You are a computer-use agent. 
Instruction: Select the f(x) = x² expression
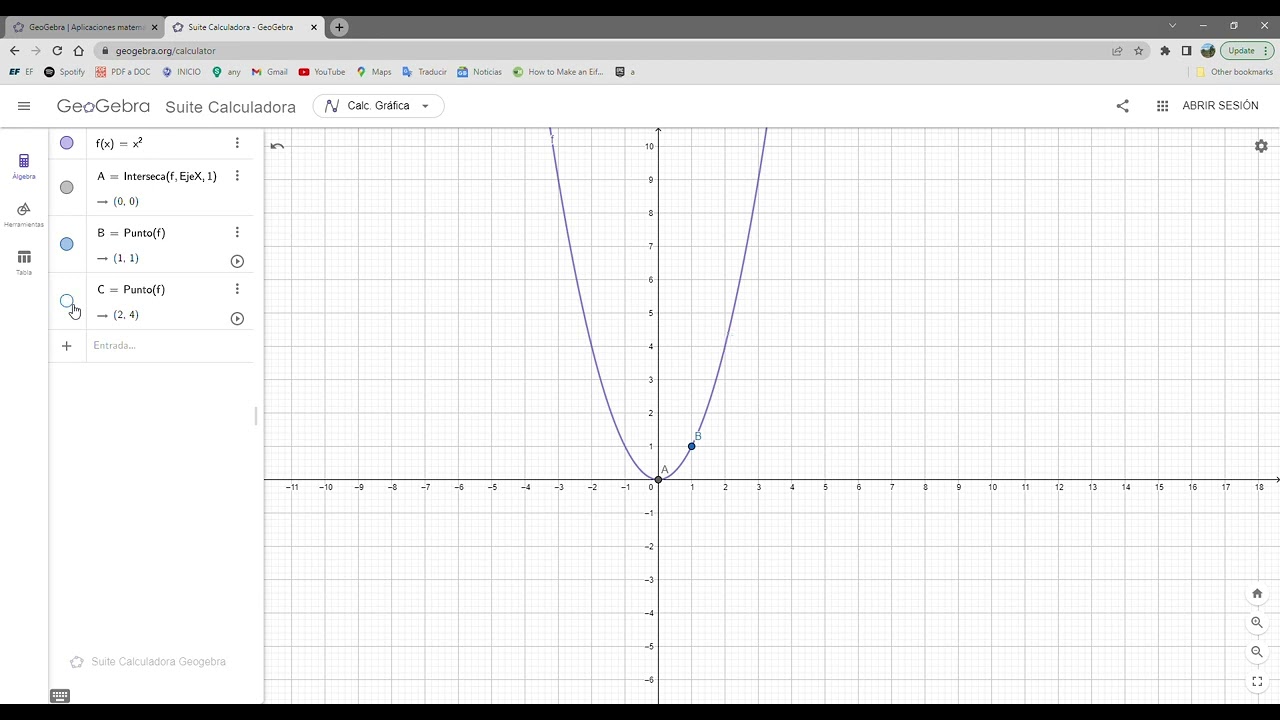(x=119, y=143)
